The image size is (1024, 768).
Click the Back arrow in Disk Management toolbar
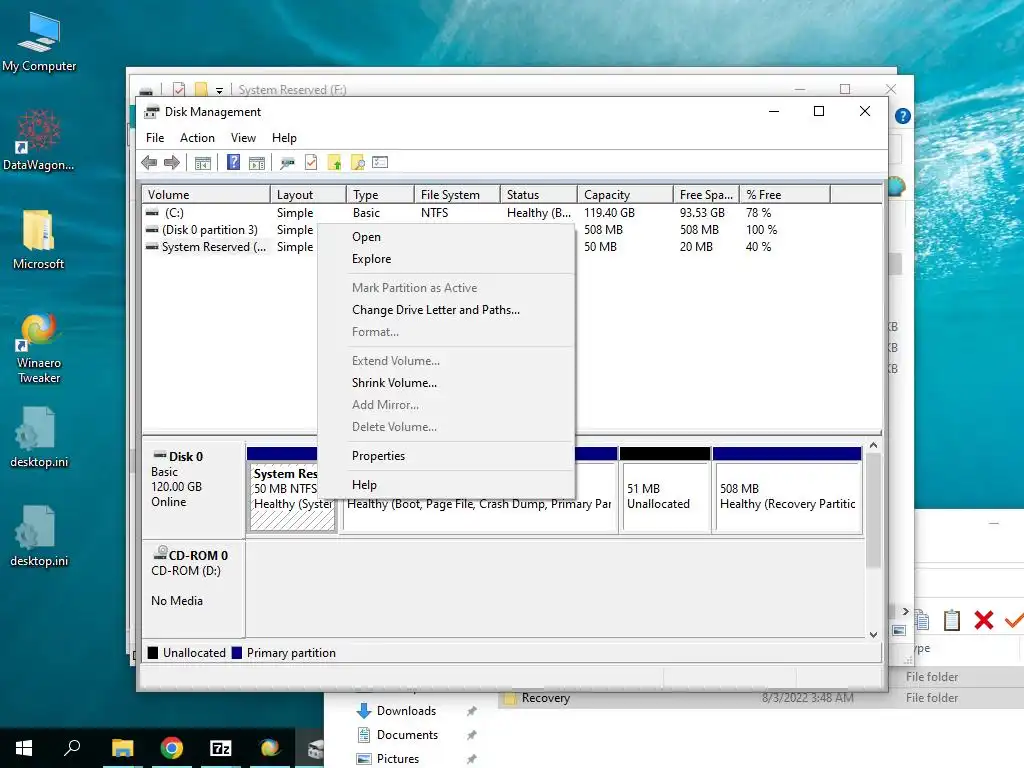pos(149,163)
